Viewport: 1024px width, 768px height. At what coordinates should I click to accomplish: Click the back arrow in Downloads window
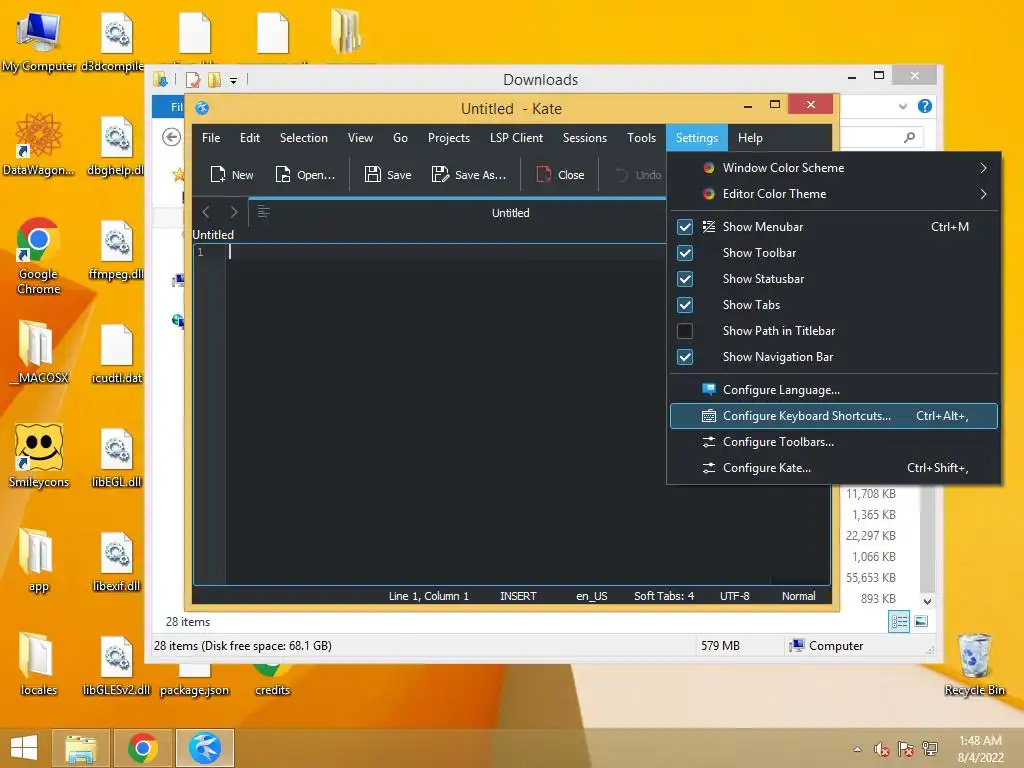[171, 137]
